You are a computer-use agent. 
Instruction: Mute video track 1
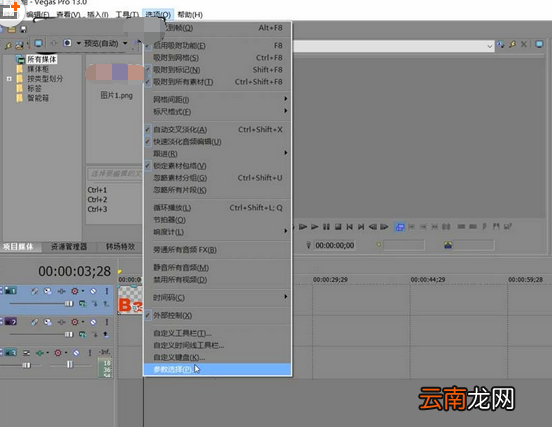[93, 291]
